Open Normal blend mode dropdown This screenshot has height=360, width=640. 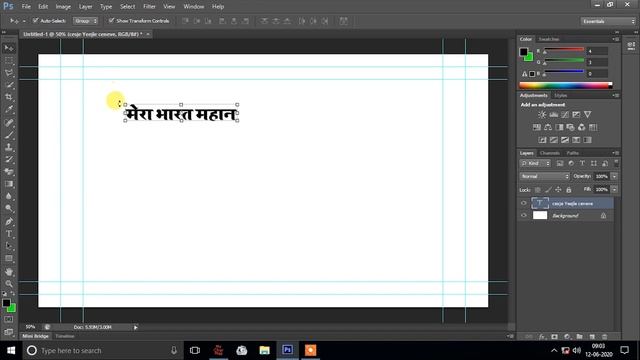click(x=544, y=176)
